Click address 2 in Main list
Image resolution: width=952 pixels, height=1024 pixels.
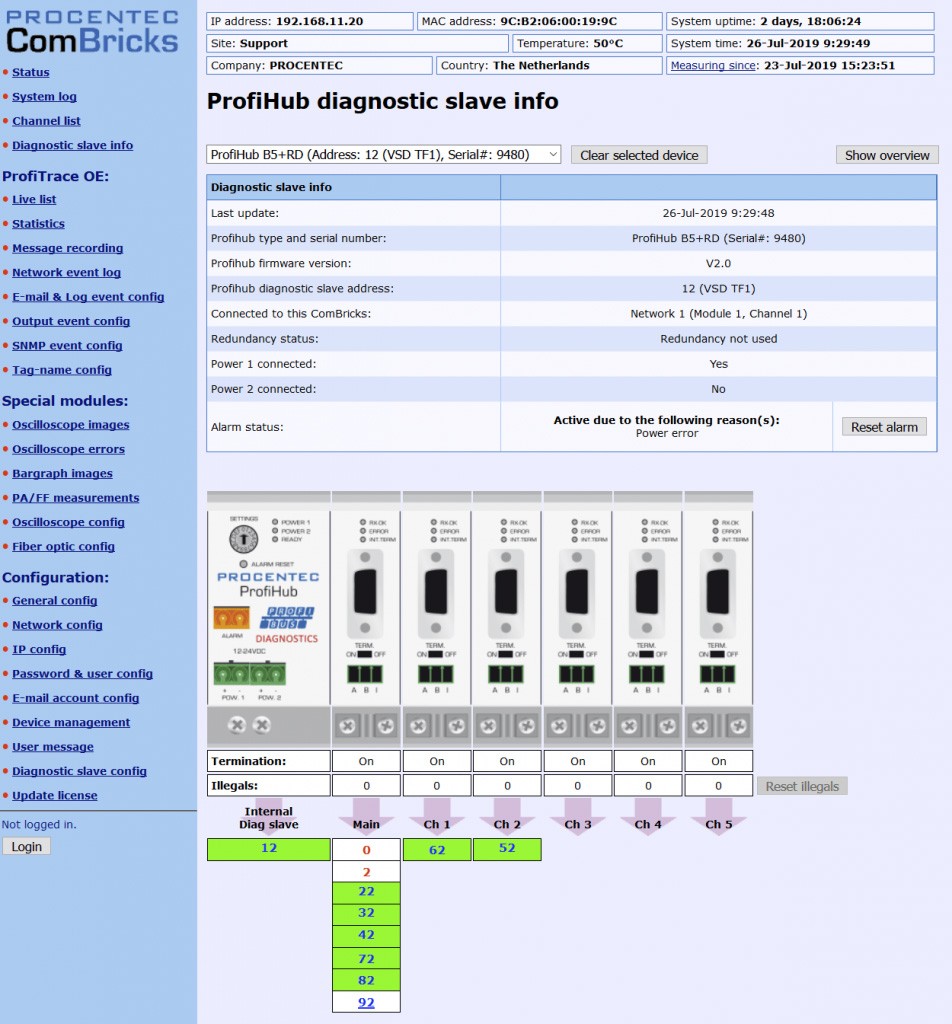tap(366, 872)
